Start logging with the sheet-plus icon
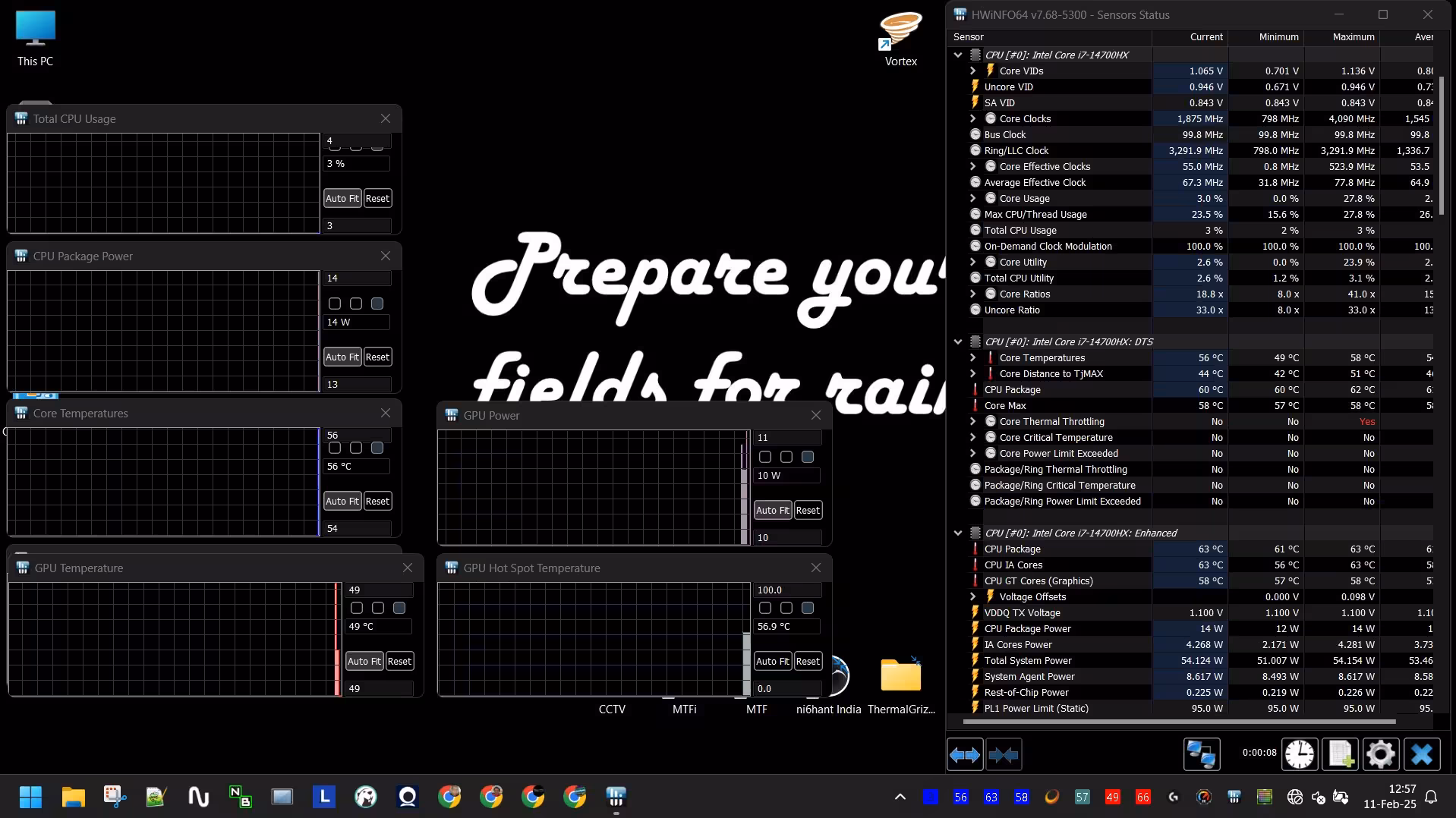The height and width of the screenshot is (818, 1456). pos(1340,754)
